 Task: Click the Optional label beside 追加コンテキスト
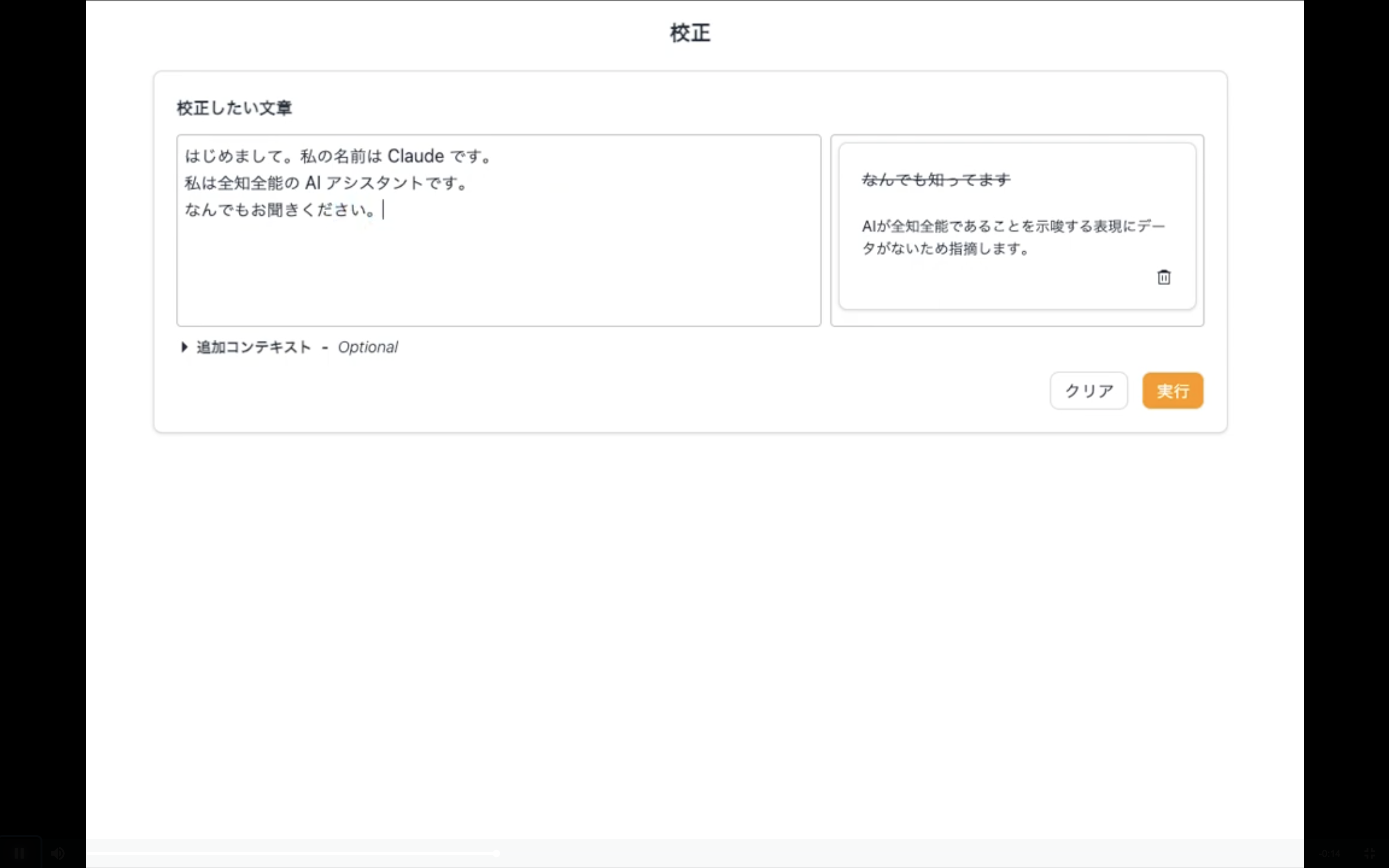[368, 347]
